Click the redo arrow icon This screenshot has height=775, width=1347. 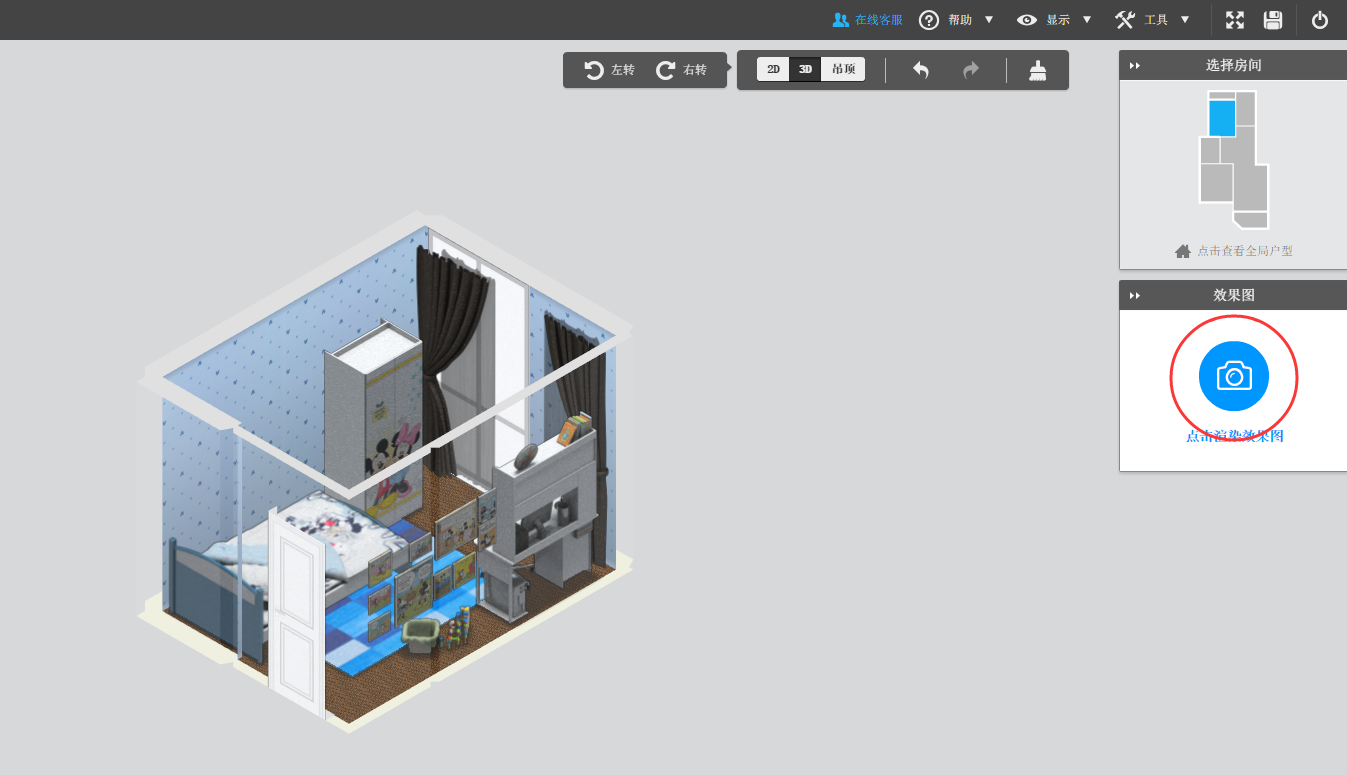pos(970,70)
